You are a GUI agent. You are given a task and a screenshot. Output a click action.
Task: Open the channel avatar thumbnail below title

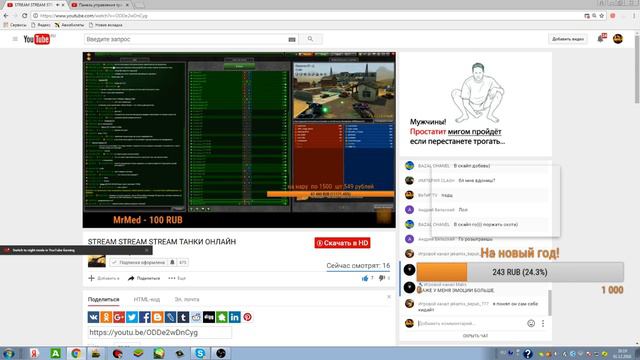tap(97, 261)
